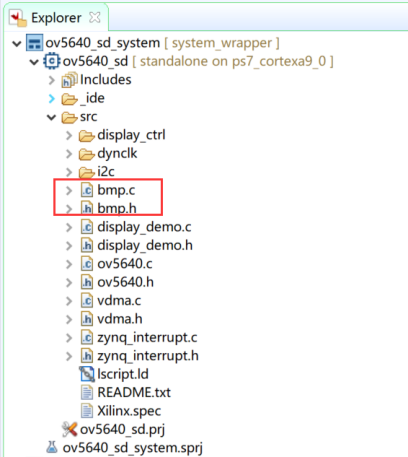Select display_demo.c in the tree
The width and height of the screenshot is (408, 457).
tap(144, 227)
